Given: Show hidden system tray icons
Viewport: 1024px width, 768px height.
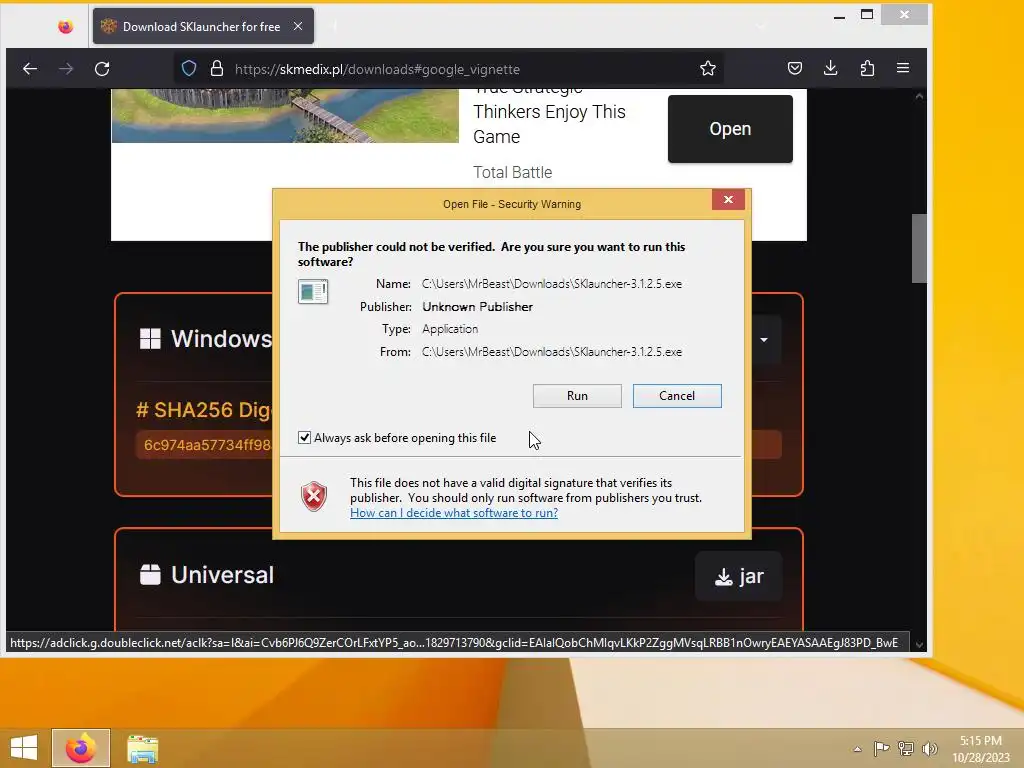Looking at the screenshot, I should (857, 749).
